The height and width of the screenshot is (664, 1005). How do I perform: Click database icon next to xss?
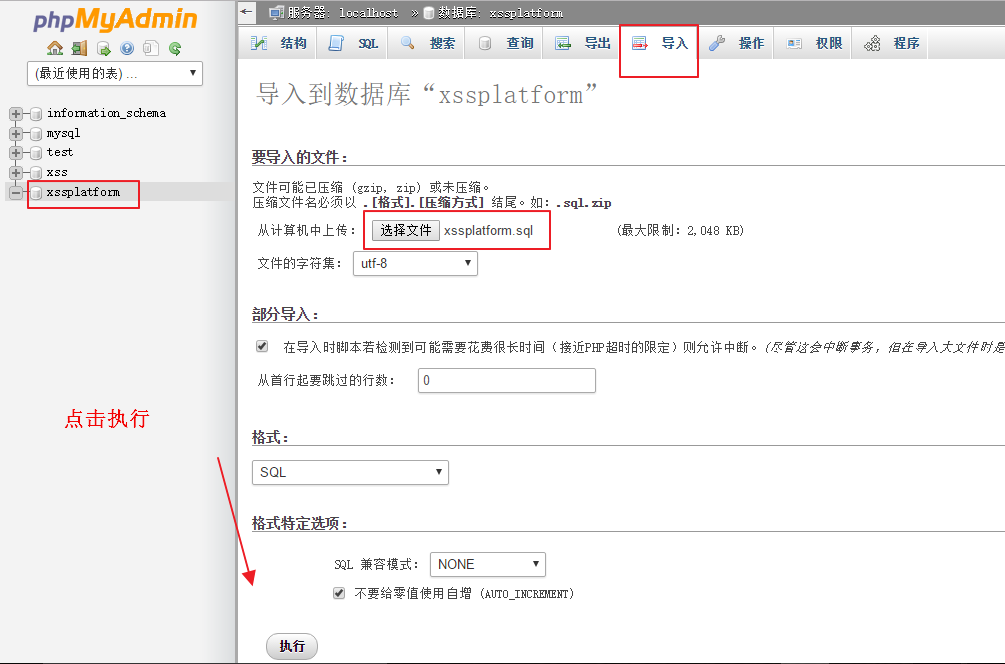(x=36, y=173)
